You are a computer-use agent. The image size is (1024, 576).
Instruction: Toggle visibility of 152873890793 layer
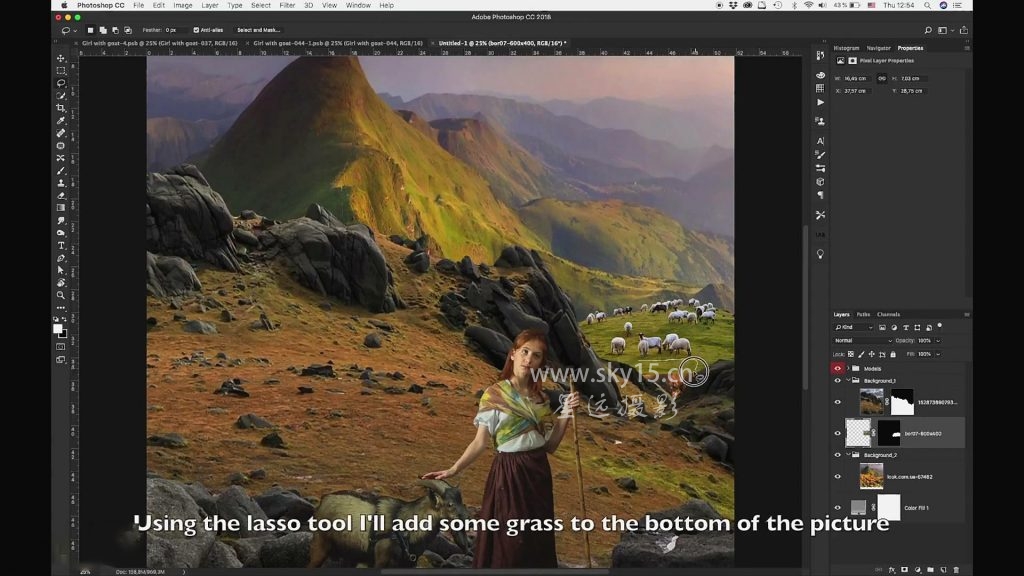tap(838, 402)
